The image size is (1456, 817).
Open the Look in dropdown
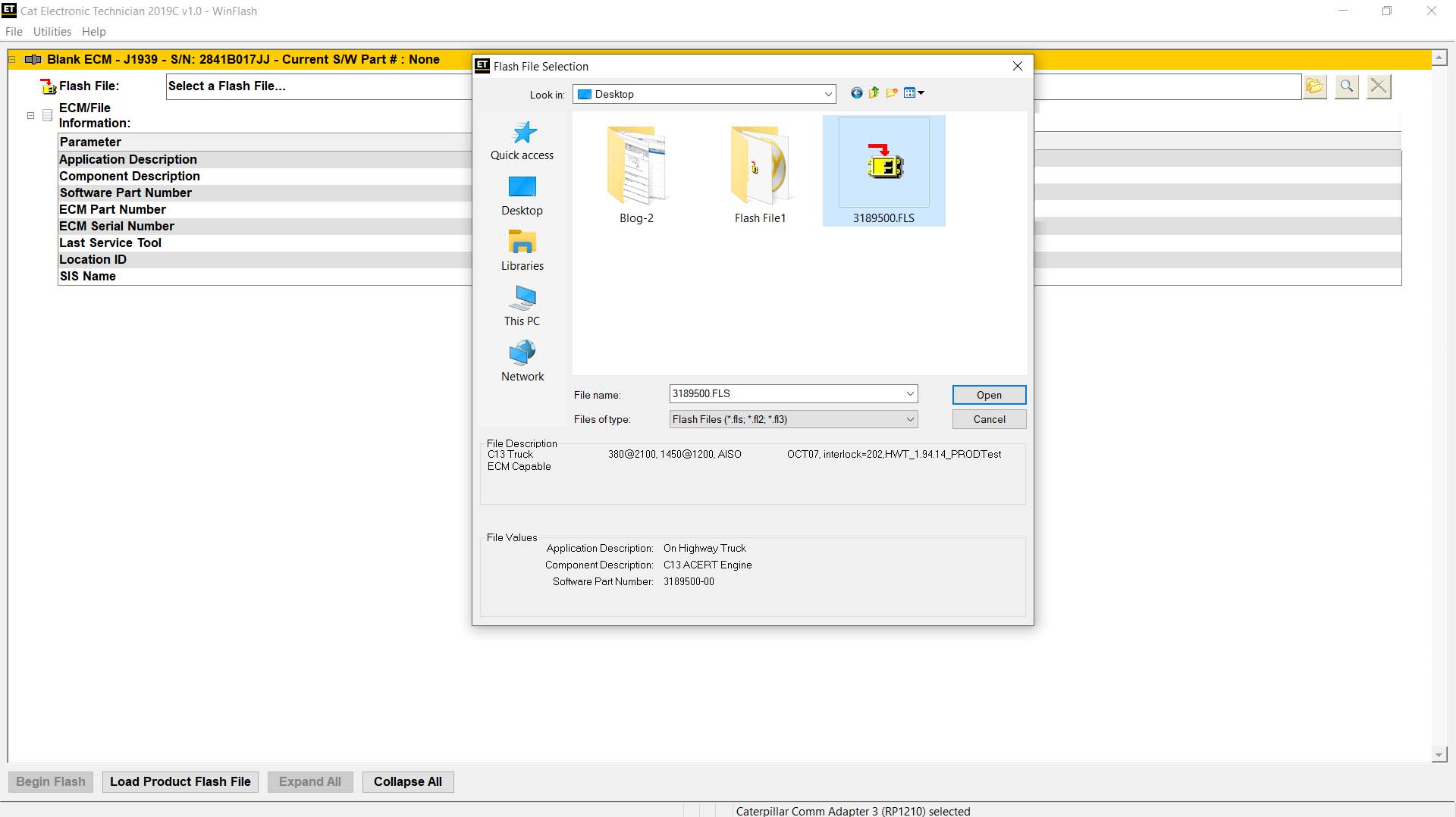point(828,94)
